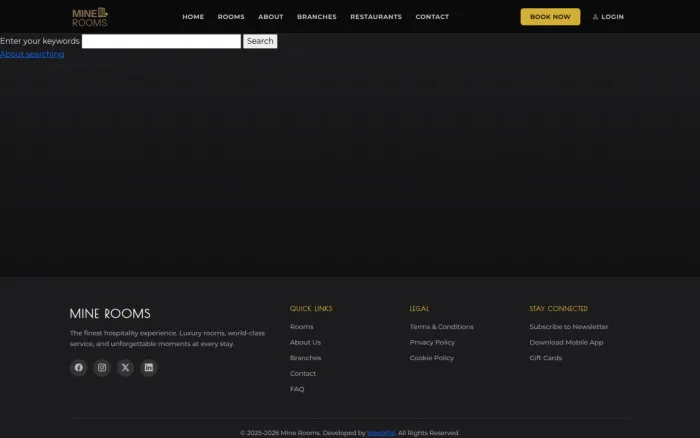
Task: Open the Facebook social icon in footer
Action: coord(79,367)
